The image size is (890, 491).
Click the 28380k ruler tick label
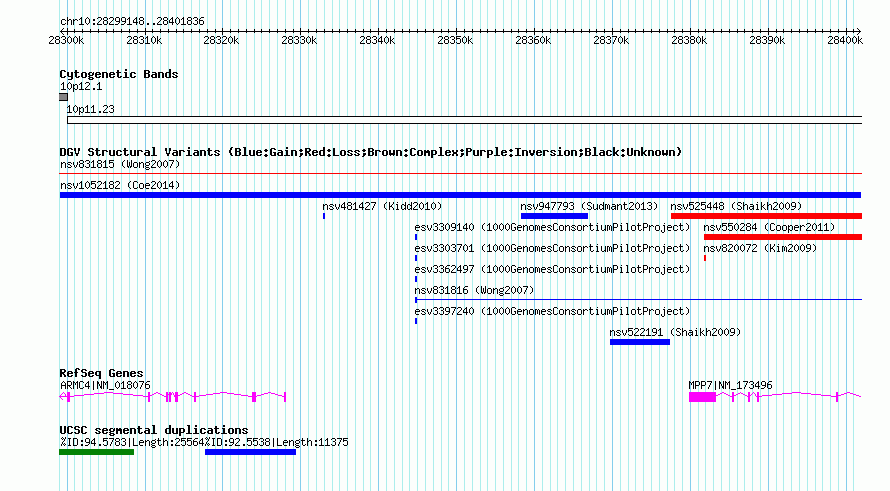(x=689, y=40)
